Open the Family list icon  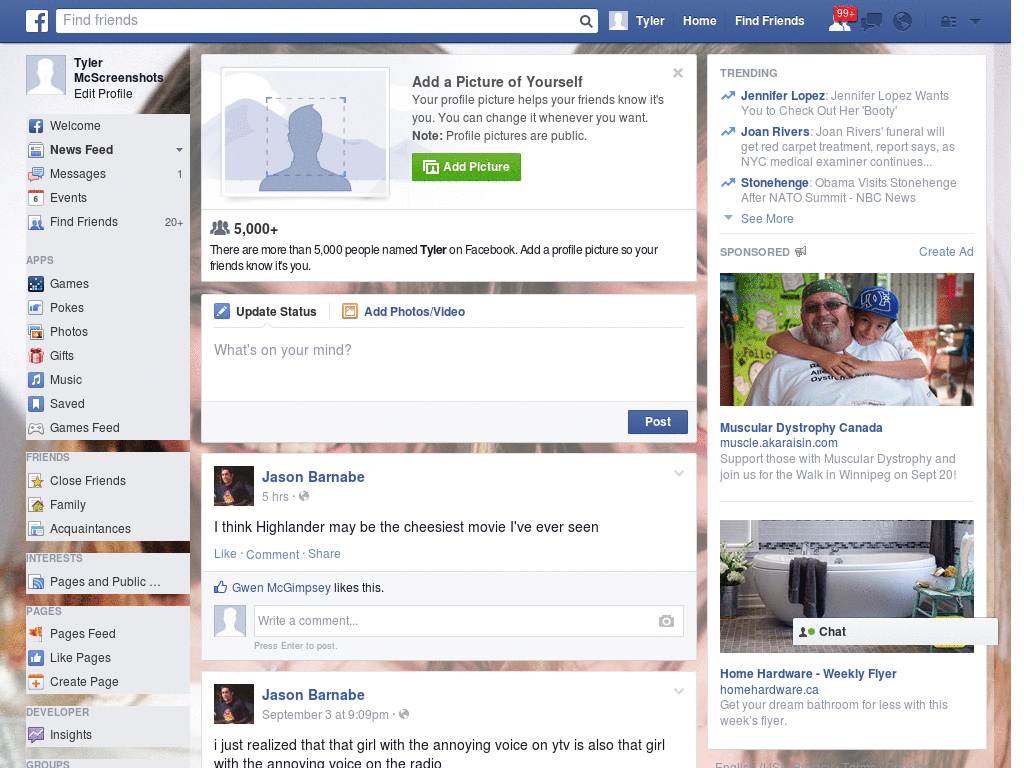point(36,505)
